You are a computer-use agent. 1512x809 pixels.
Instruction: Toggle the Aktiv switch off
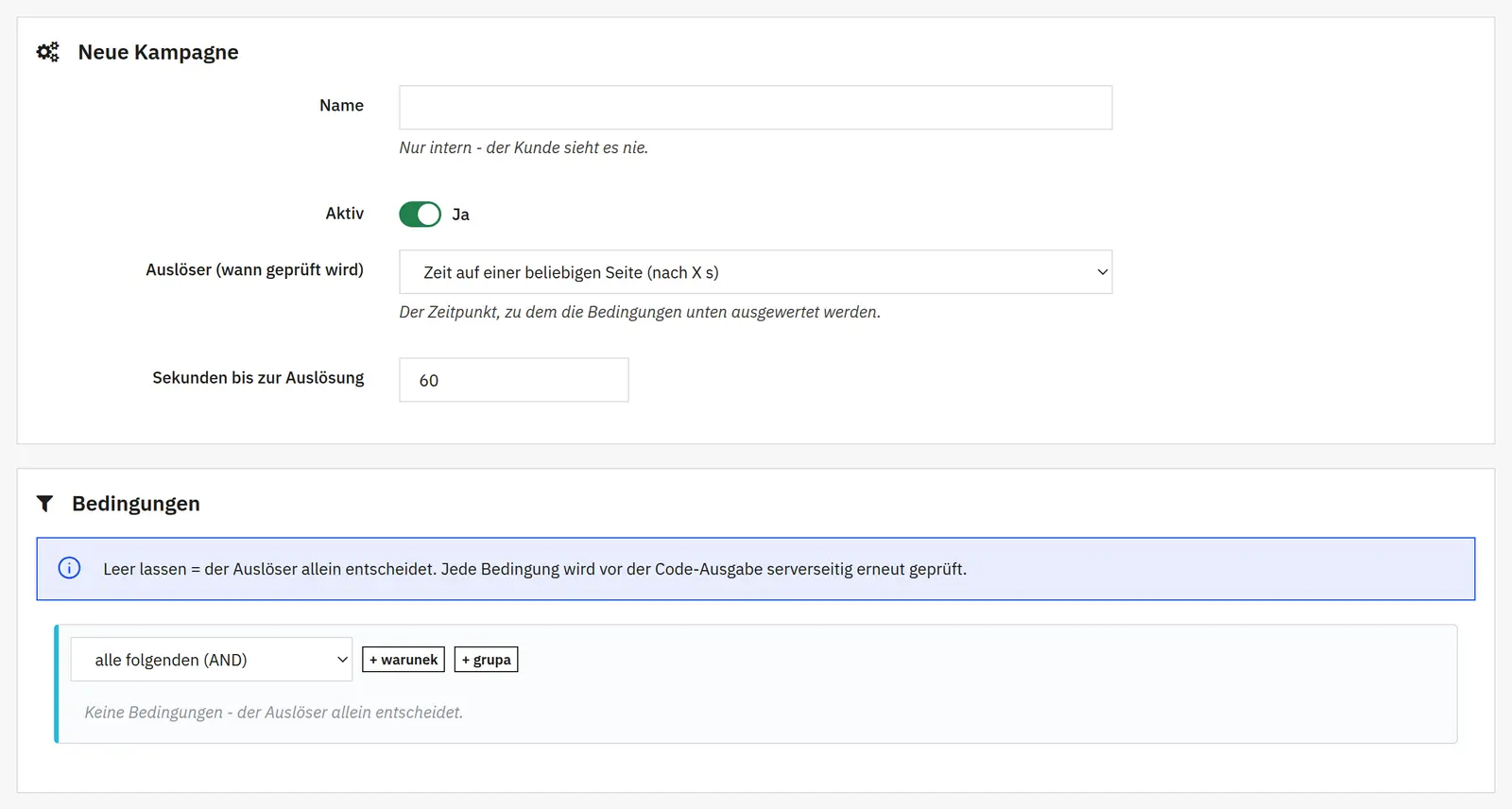point(420,215)
